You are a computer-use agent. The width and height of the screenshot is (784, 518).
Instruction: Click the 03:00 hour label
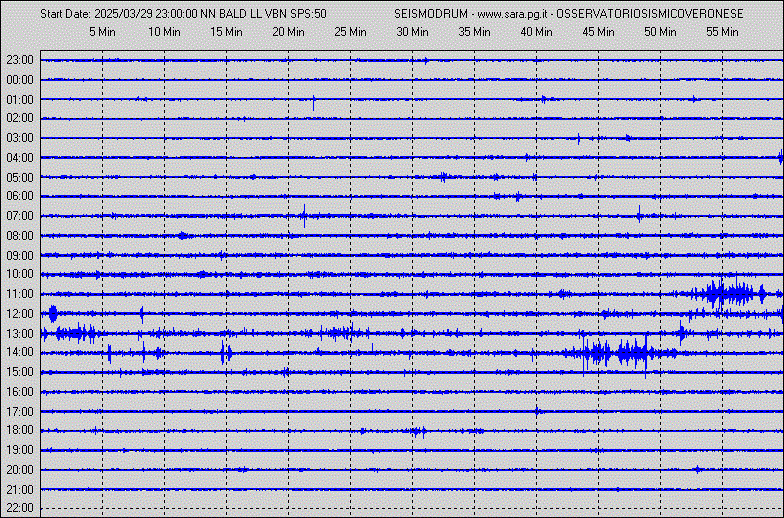(20, 138)
